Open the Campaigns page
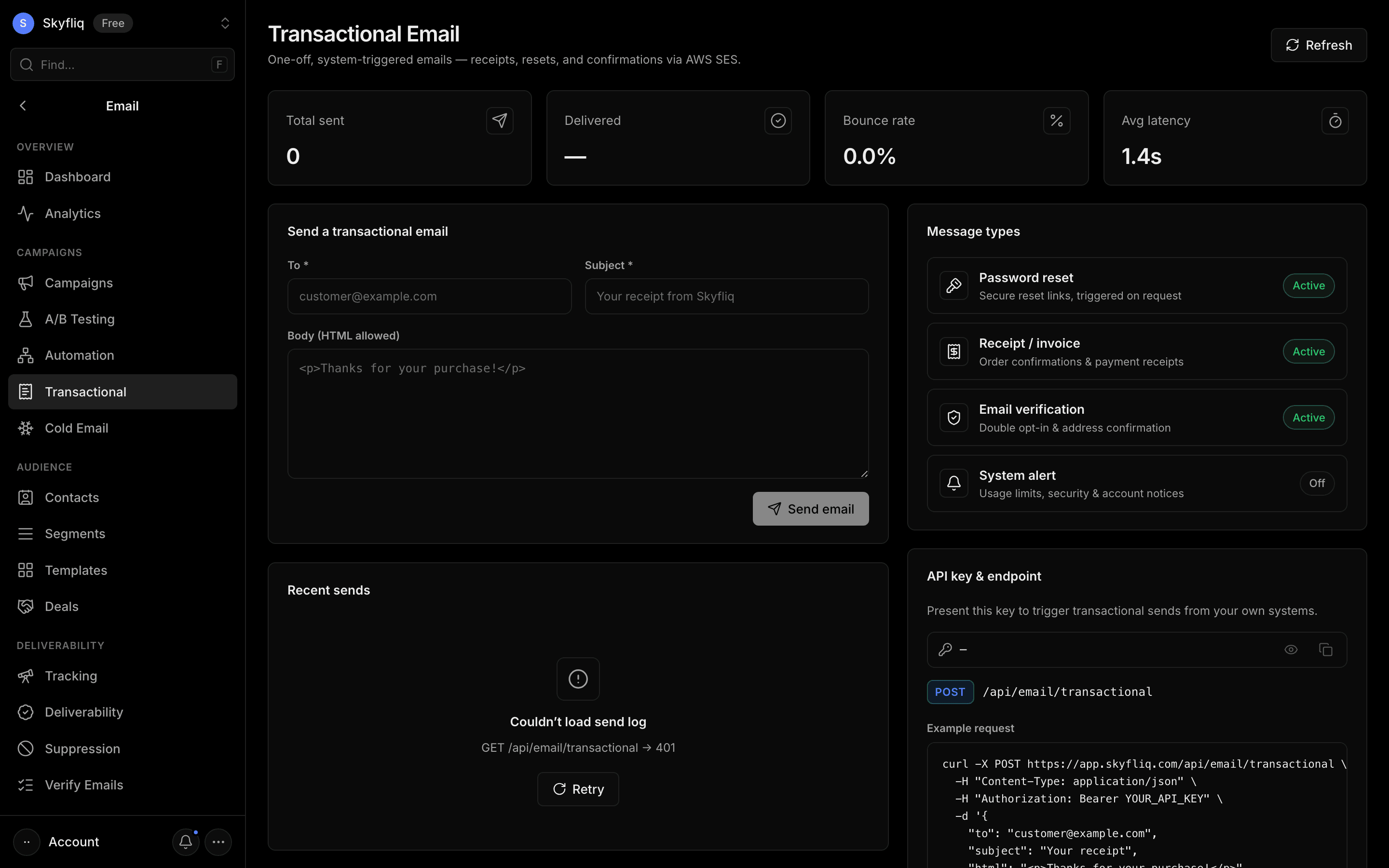Viewport: 1389px width, 868px height. [122, 283]
